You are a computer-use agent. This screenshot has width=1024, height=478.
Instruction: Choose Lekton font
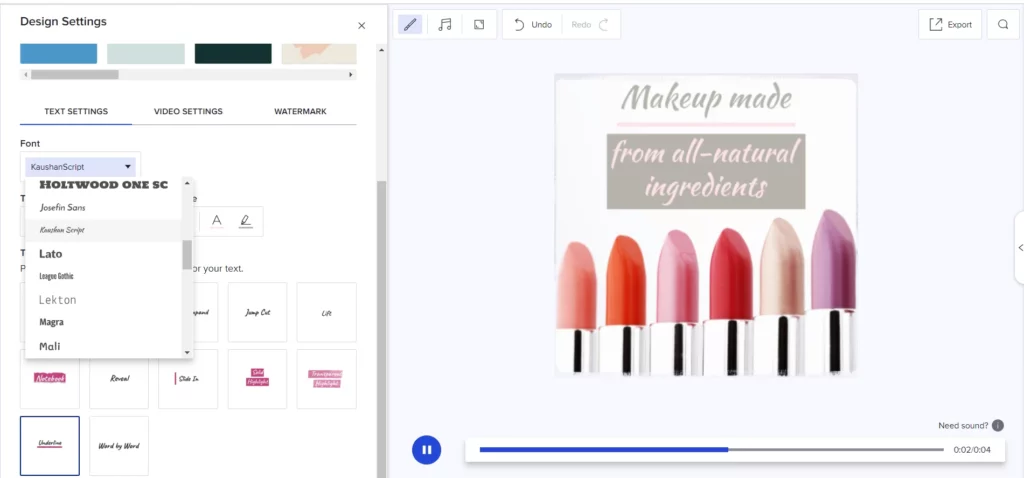pos(103,300)
